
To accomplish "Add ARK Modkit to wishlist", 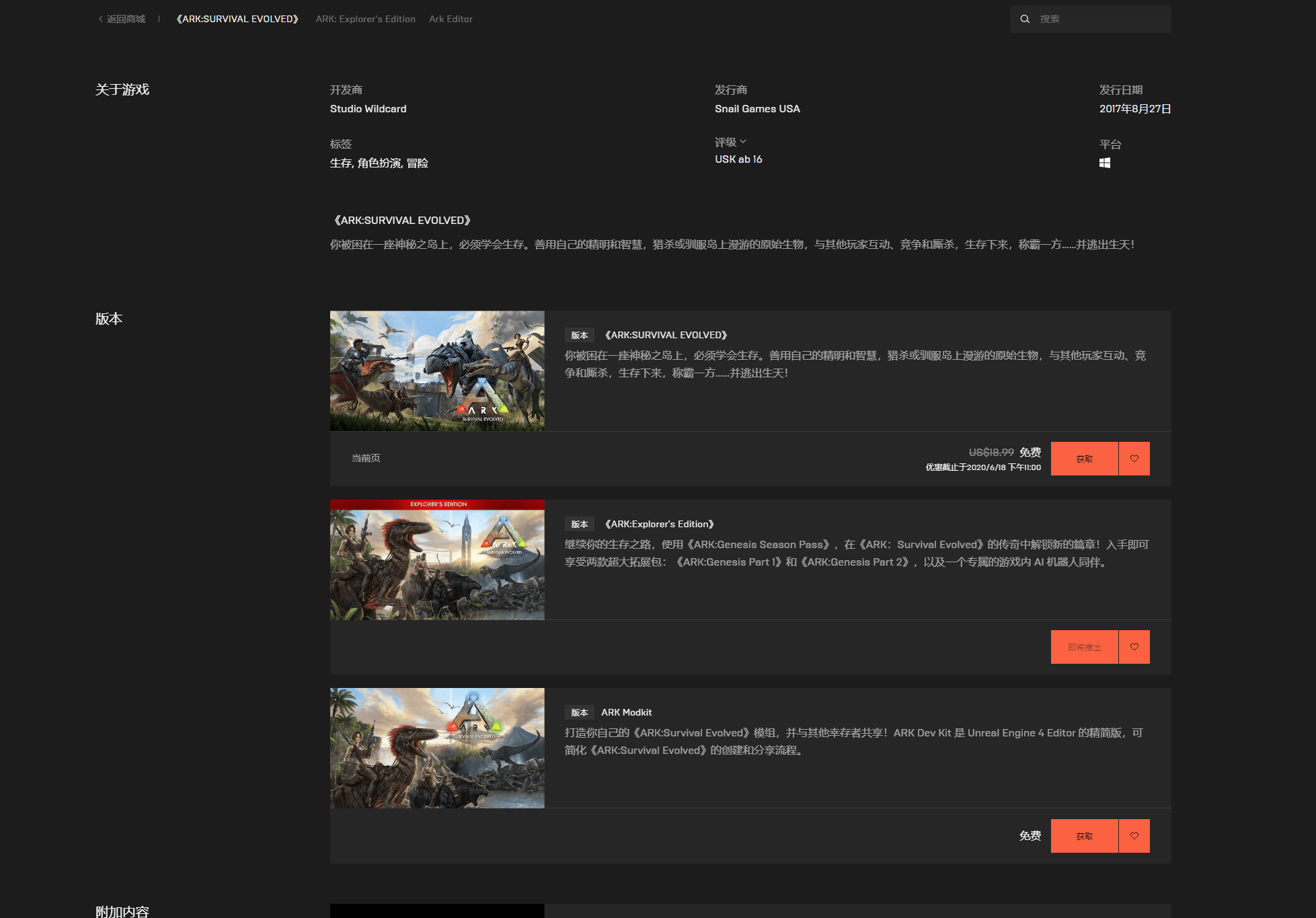I will pyautogui.click(x=1134, y=836).
